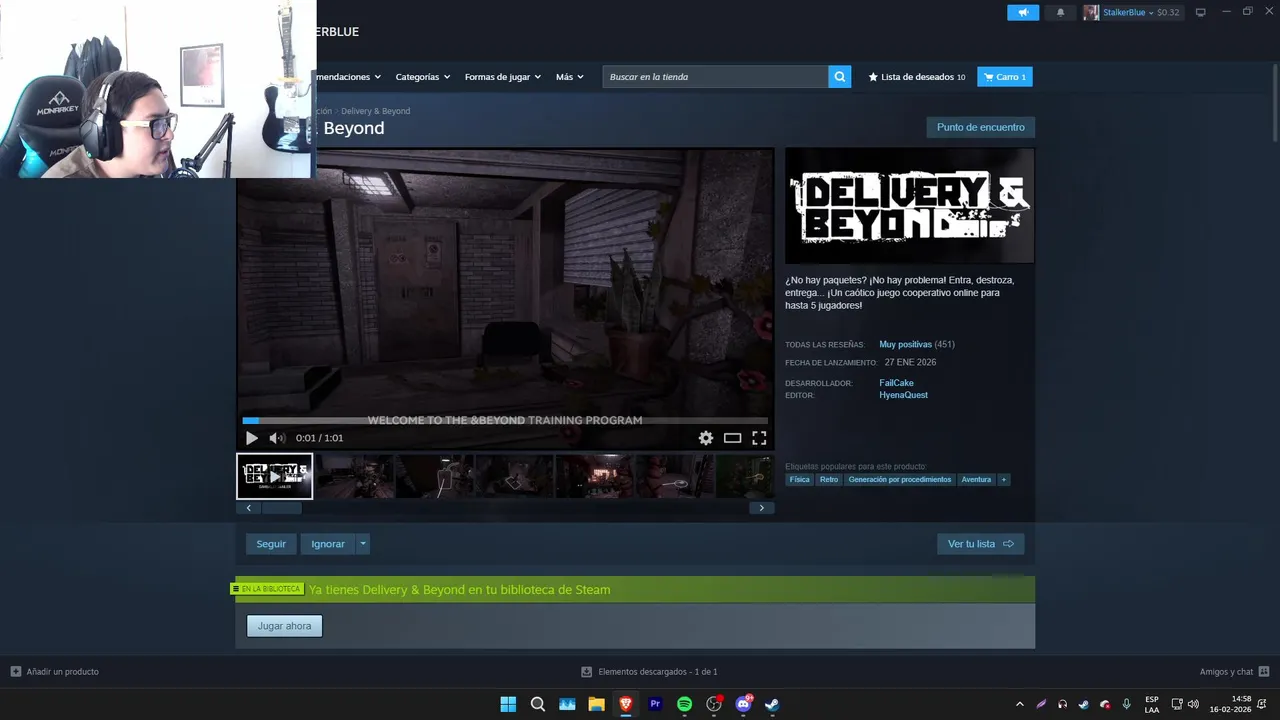Screen dimensions: 1280x720
Task: Switch to Brave browser on the taskbar
Action: click(x=626, y=704)
